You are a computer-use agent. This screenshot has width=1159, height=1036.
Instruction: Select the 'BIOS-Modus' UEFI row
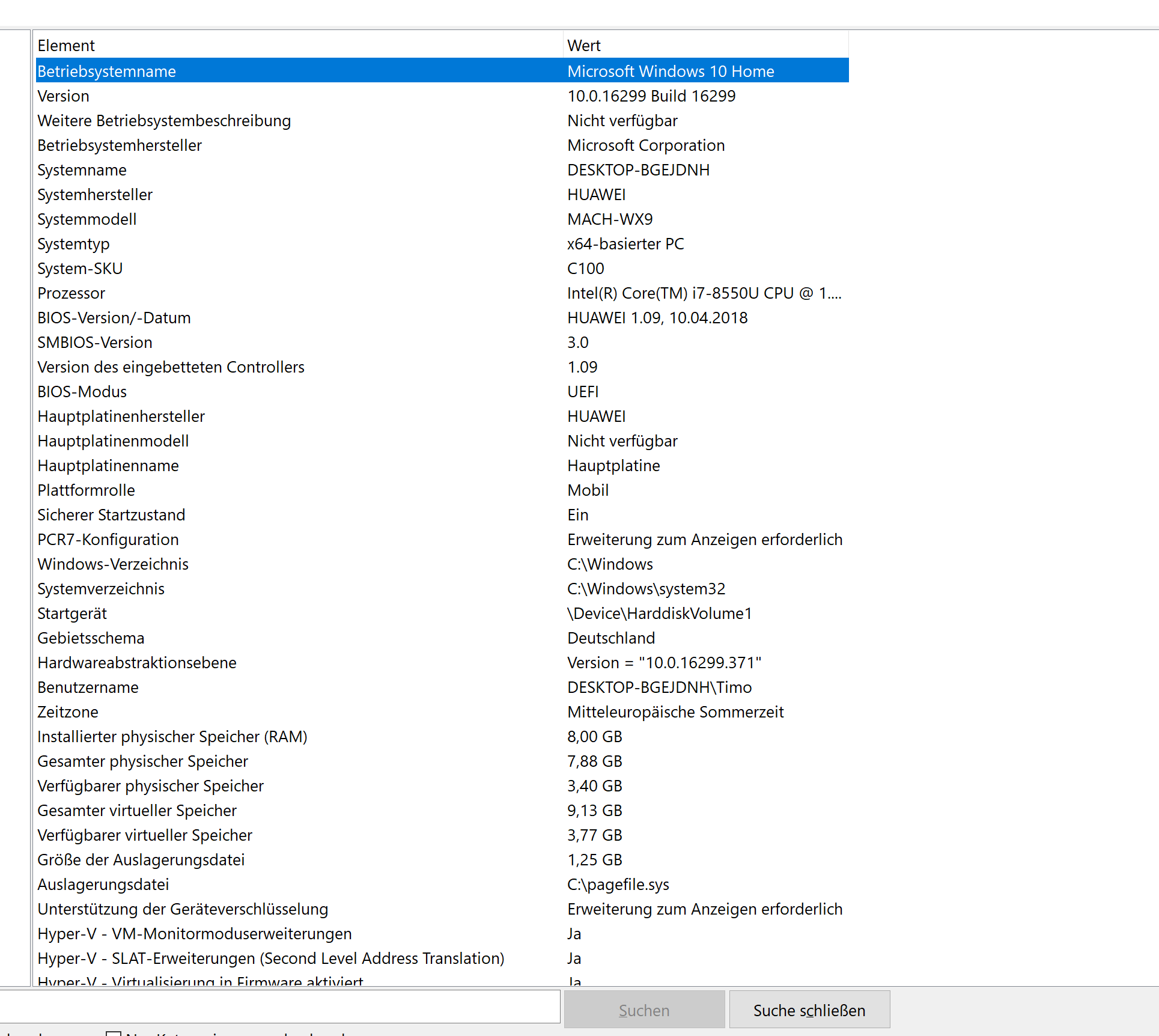point(82,392)
